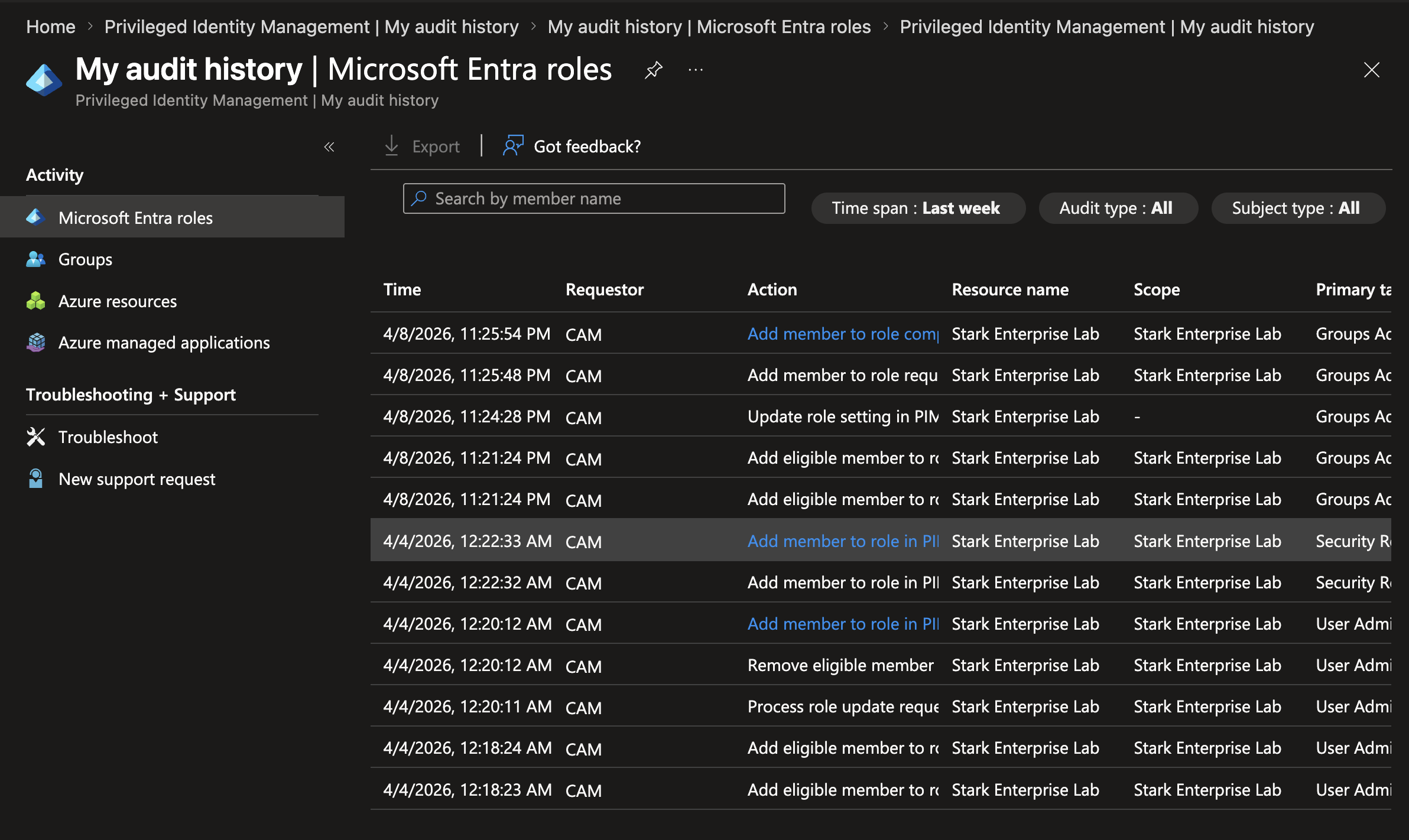Go to Home breadcrumb

[51, 27]
